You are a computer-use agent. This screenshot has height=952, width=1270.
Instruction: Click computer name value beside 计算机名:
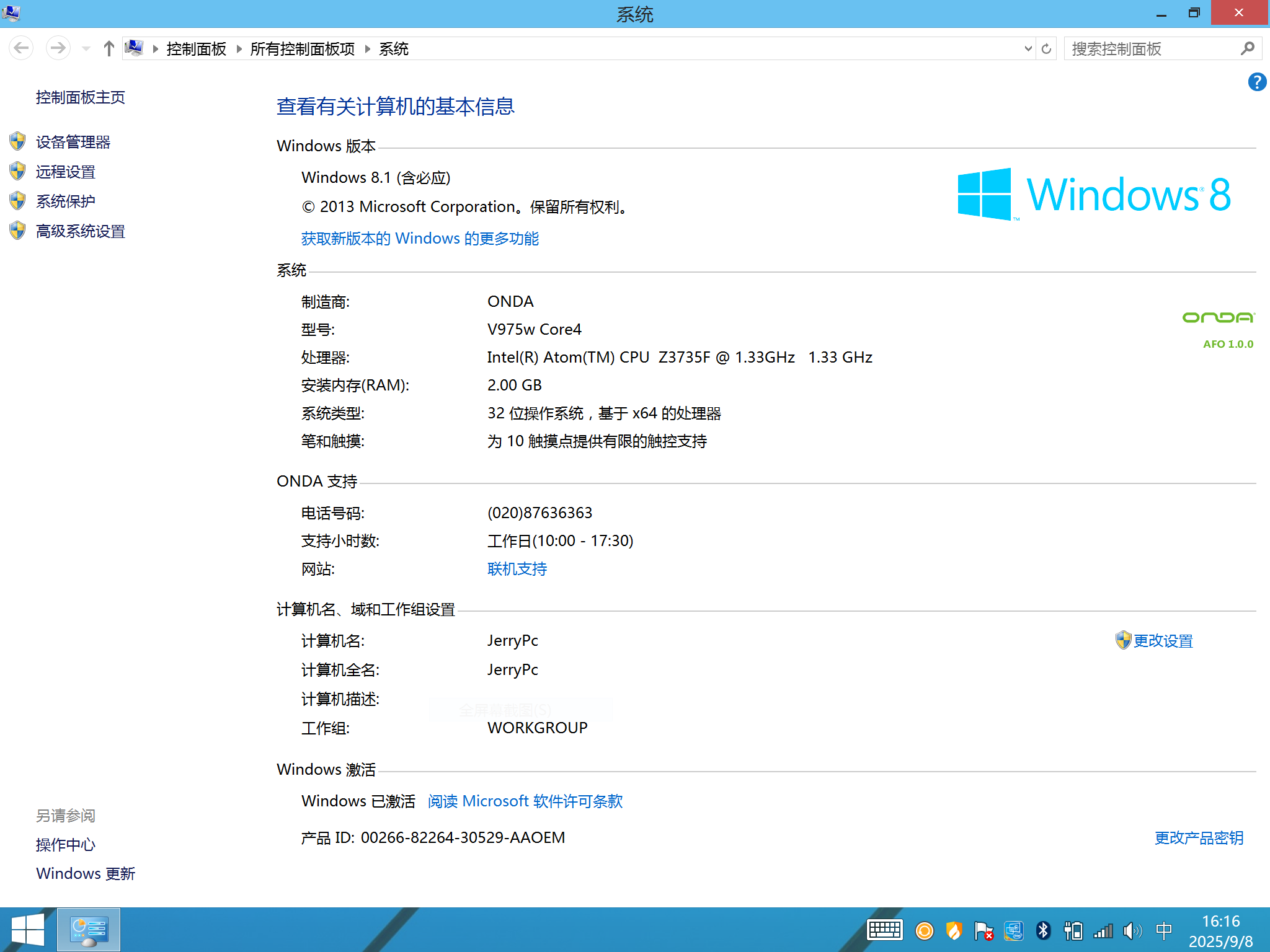coord(512,641)
